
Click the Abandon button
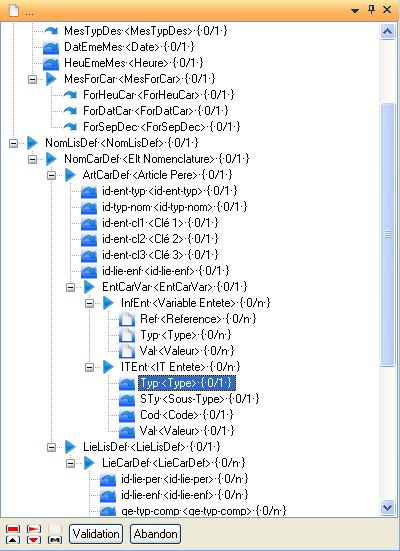pos(156,534)
